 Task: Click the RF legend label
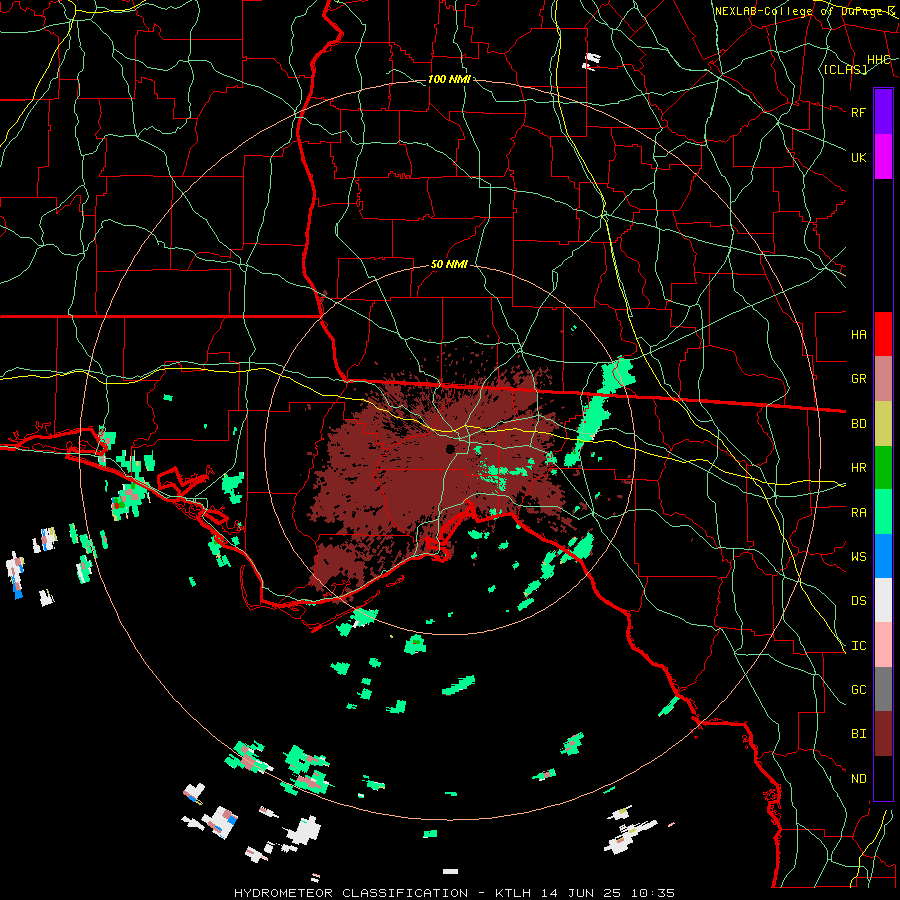click(x=858, y=112)
